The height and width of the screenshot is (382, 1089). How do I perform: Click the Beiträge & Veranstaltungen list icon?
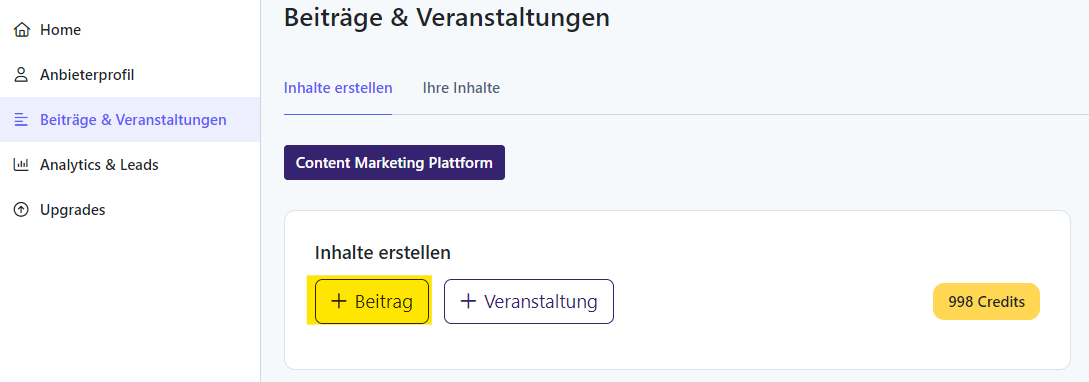coord(22,120)
